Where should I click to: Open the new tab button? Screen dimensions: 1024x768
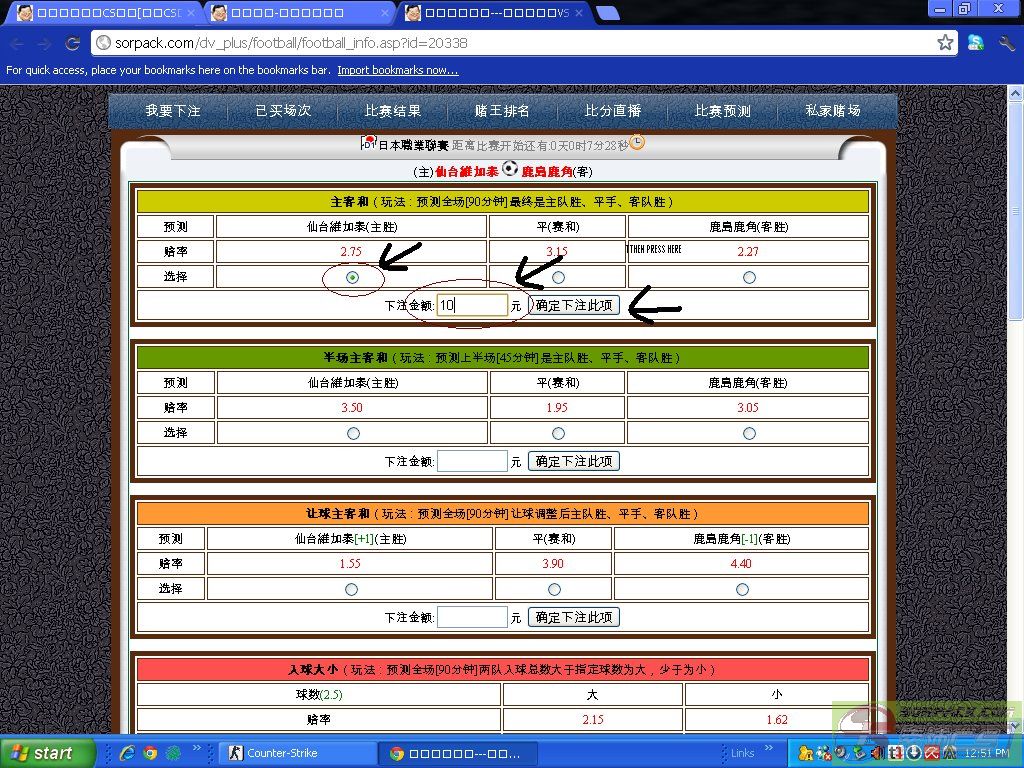[607, 13]
